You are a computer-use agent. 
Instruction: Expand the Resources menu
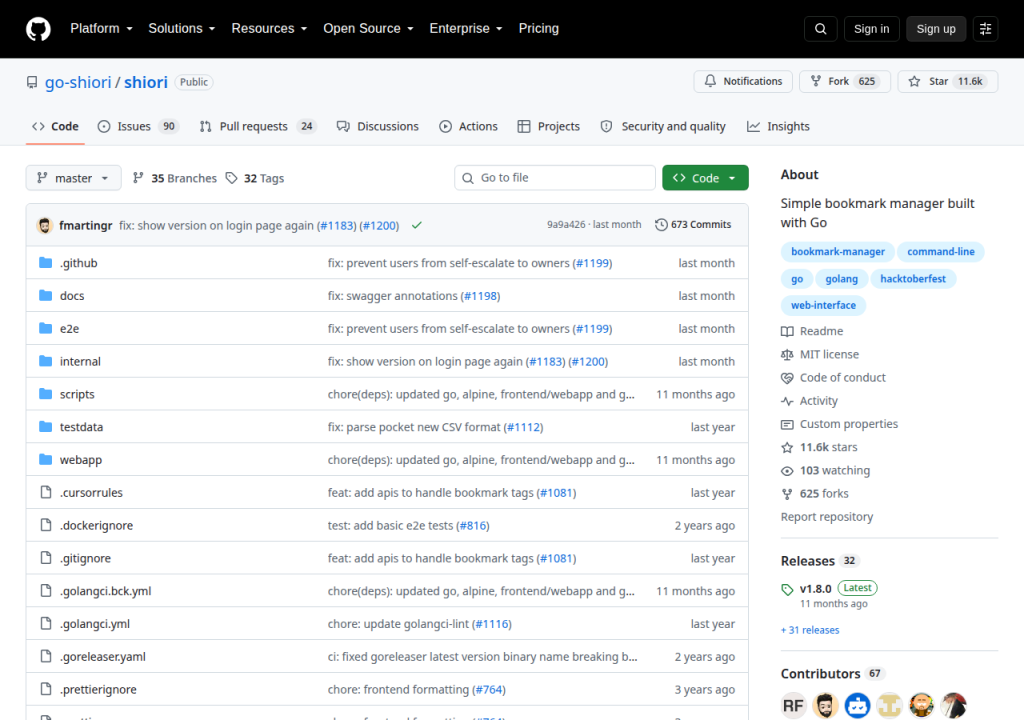pos(269,29)
